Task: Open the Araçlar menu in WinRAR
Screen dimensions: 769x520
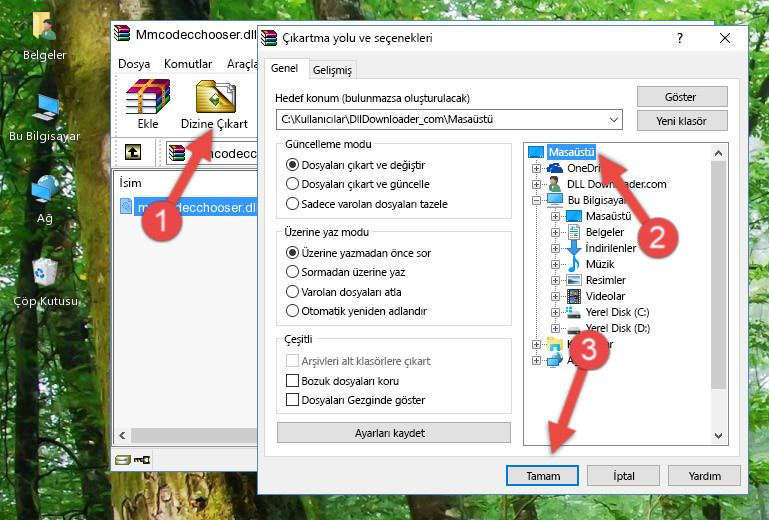Action: pyautogui.click(x=242, y=64)
